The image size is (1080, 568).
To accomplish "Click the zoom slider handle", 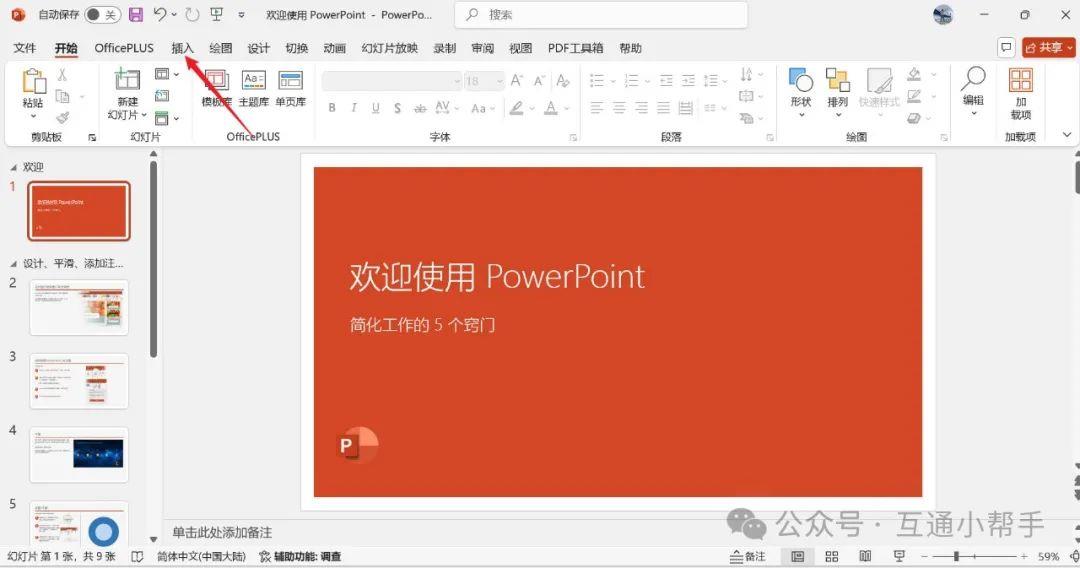I will click(x=956, y=556).
